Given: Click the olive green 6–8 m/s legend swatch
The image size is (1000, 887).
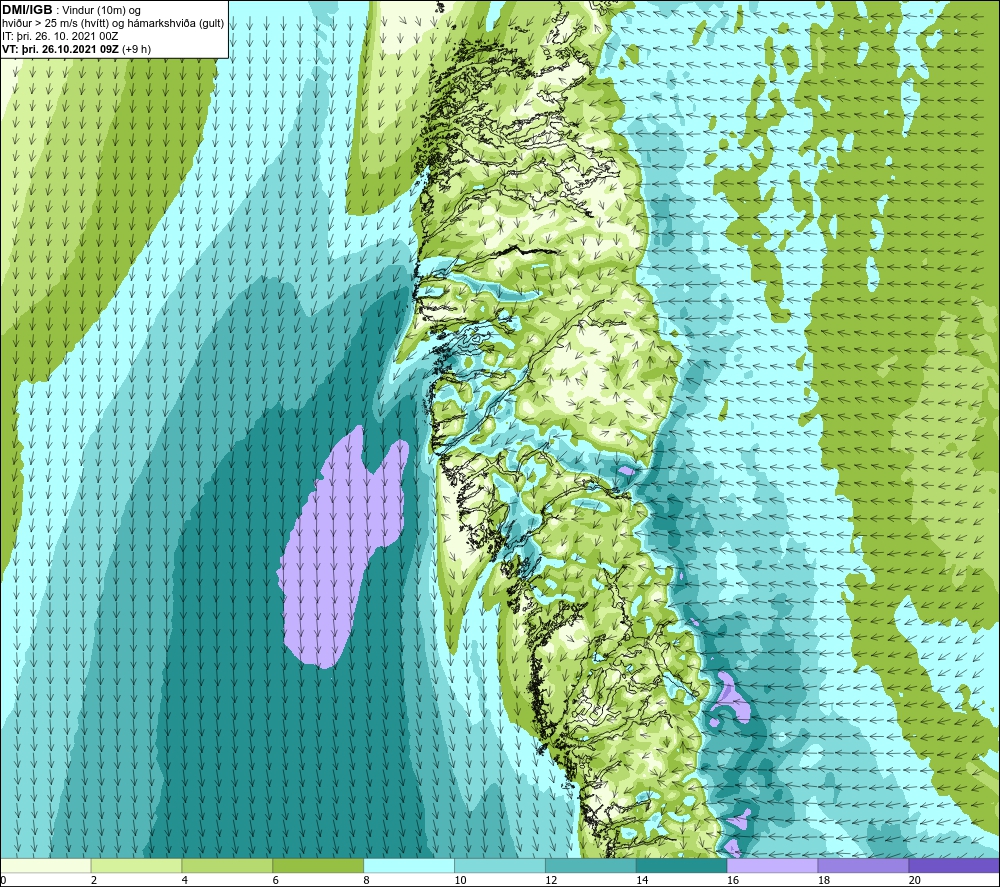Looking at the screenshot, I should 318,865.
